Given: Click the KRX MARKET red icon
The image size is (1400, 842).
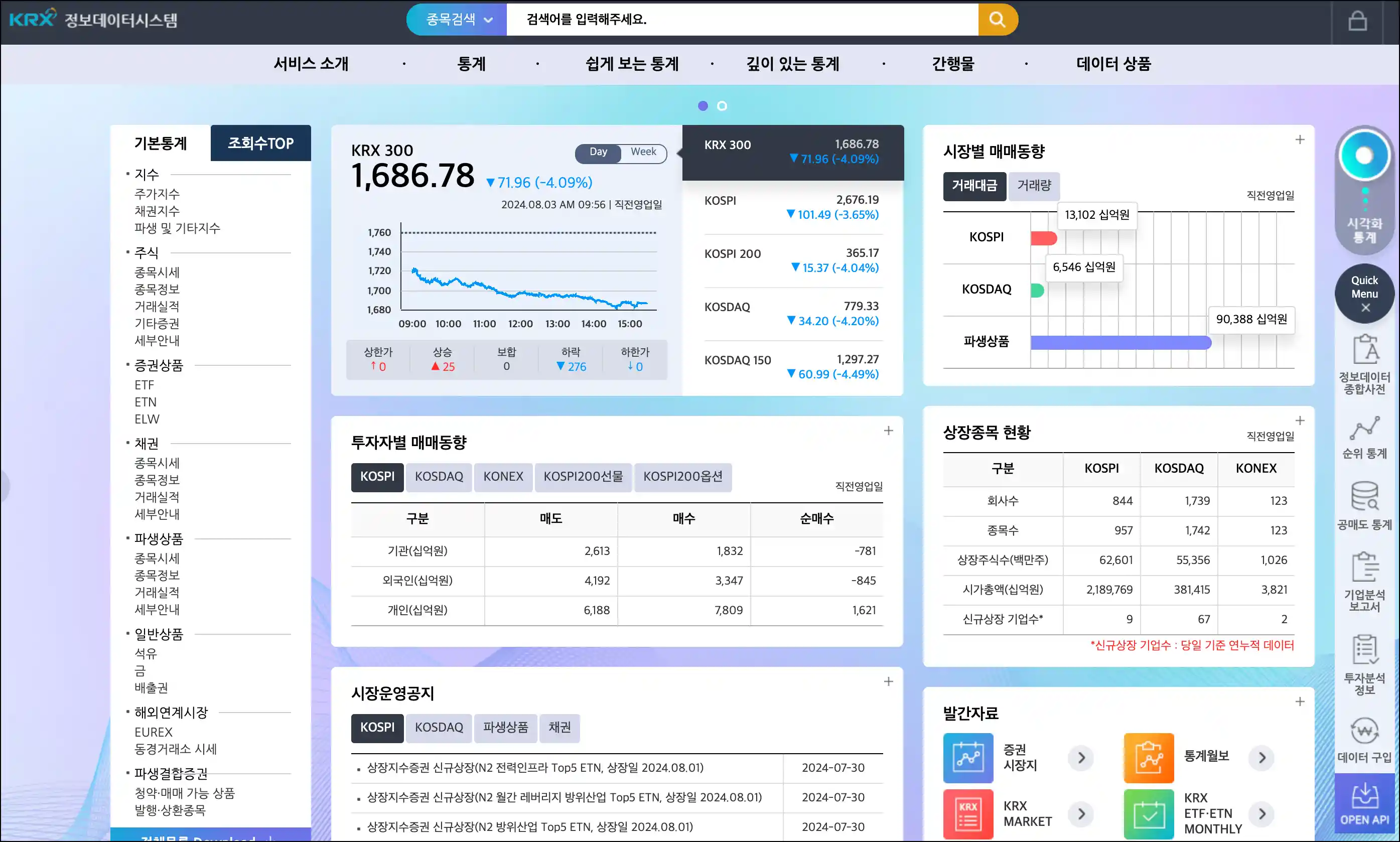Looking at the screenshot, I should pyautogui.click(x=968, y=813).
